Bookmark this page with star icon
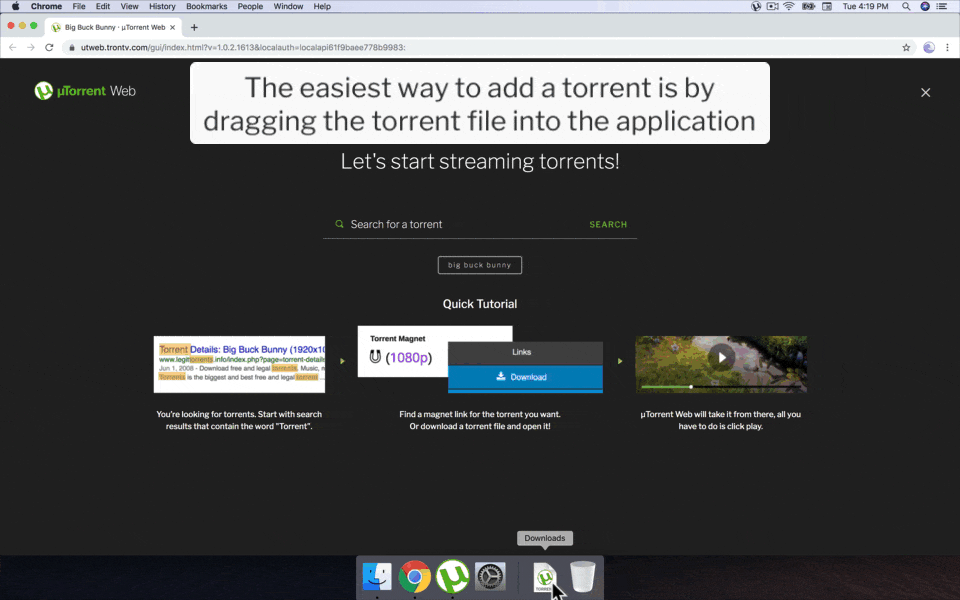Viewport: 960px width, 600px height. (906, 47)
